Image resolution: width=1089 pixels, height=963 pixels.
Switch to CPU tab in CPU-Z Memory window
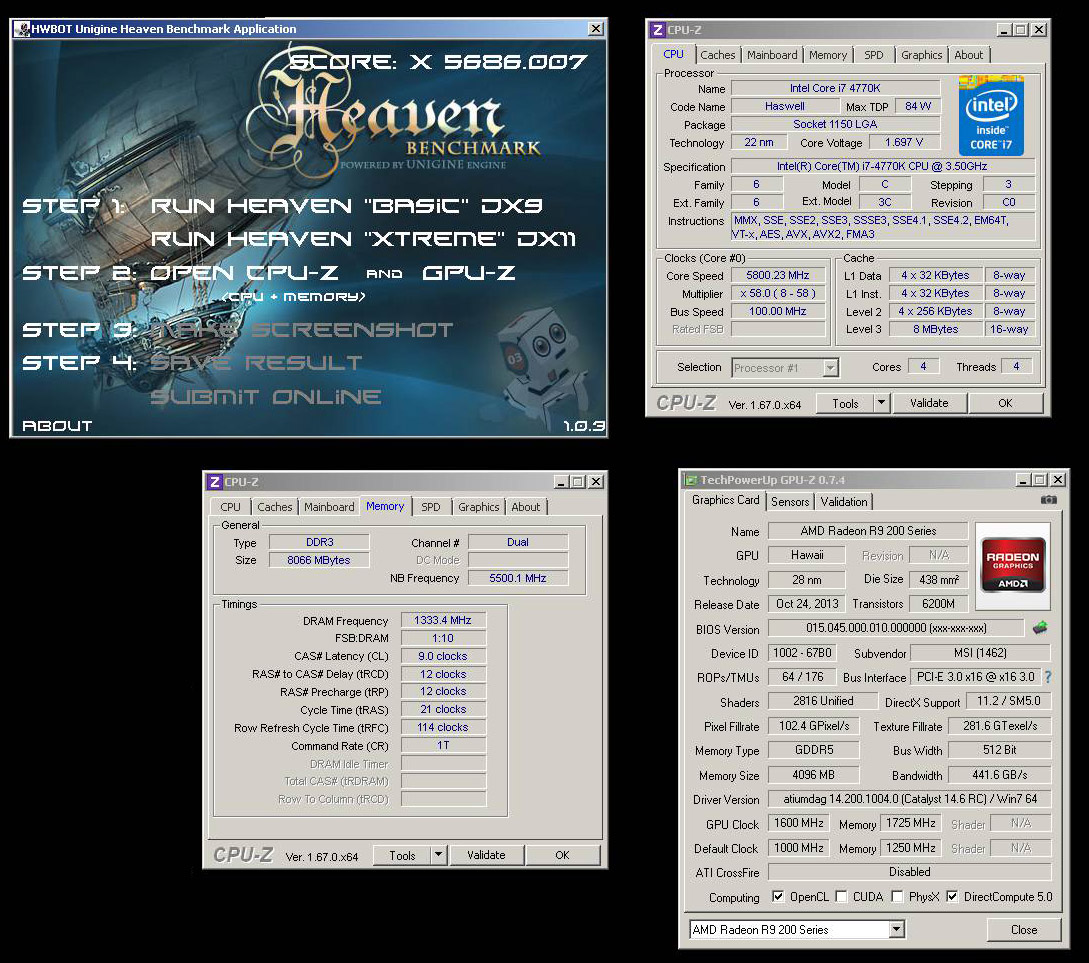coord(231,507)
